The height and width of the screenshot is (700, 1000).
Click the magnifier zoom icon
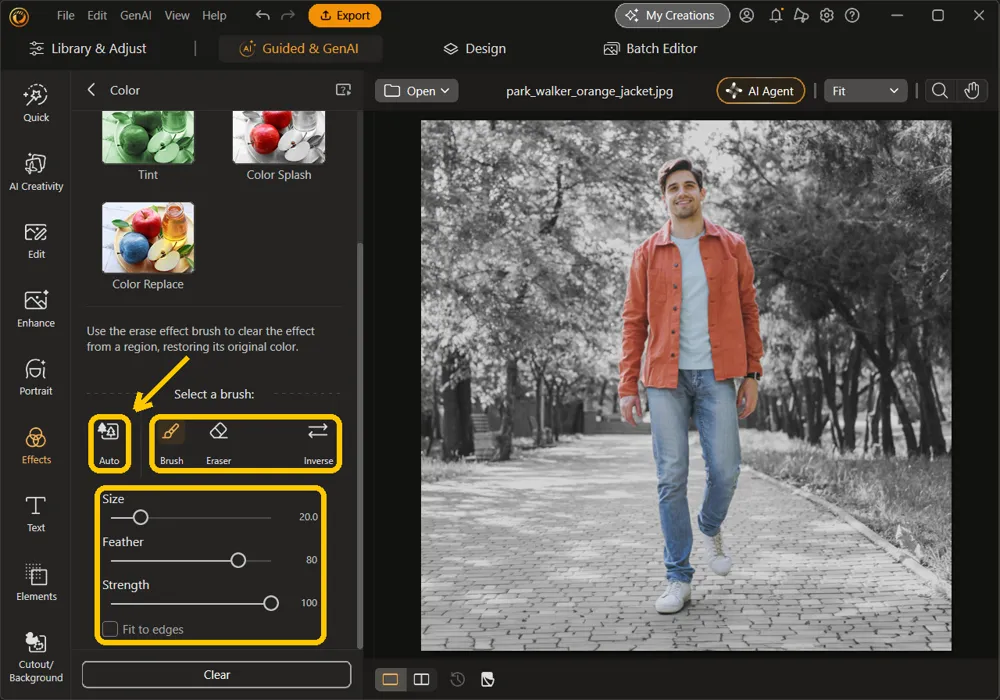[x=939, y=91]
